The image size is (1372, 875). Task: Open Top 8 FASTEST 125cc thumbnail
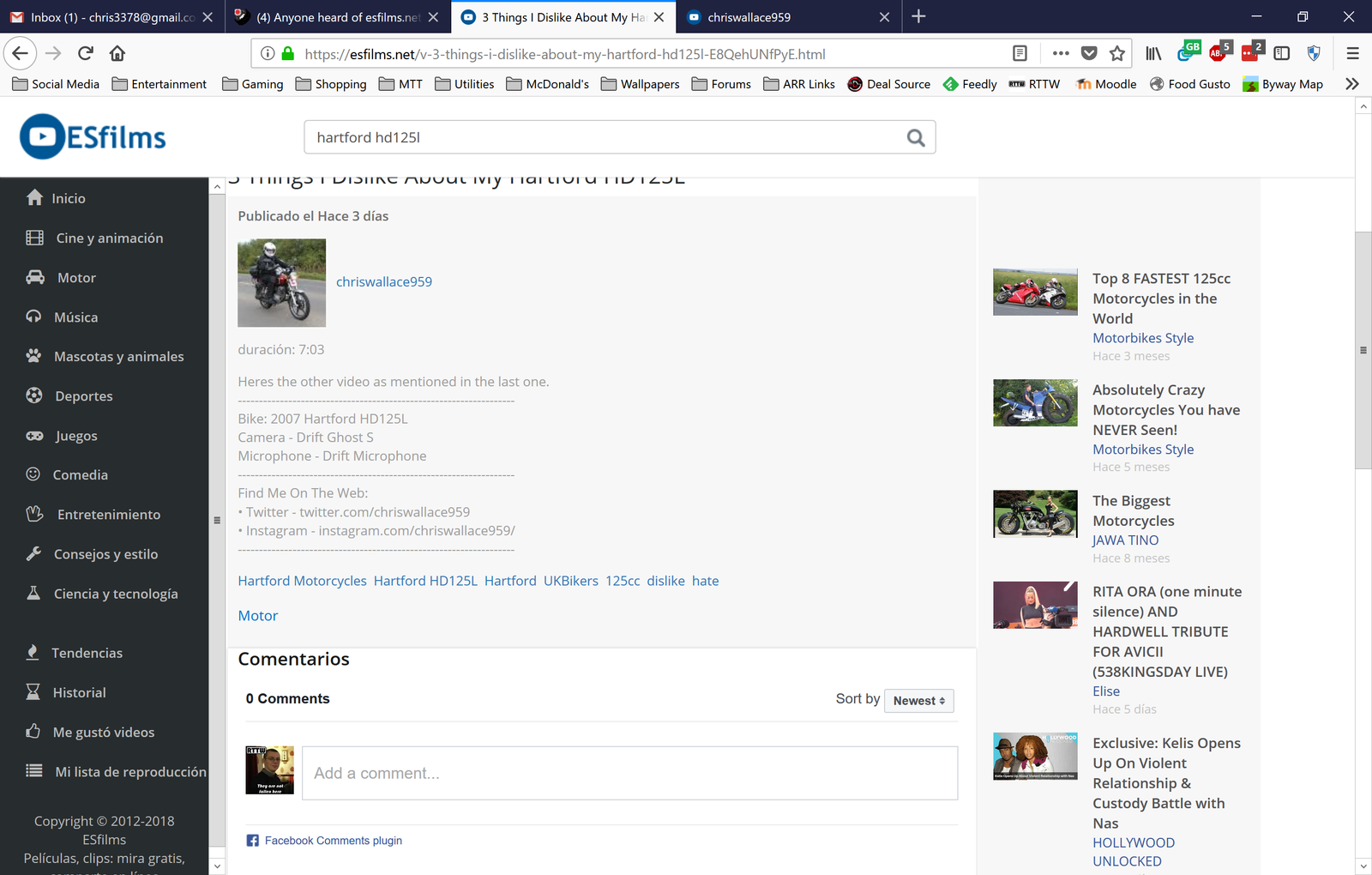(x=1035, y=292)
